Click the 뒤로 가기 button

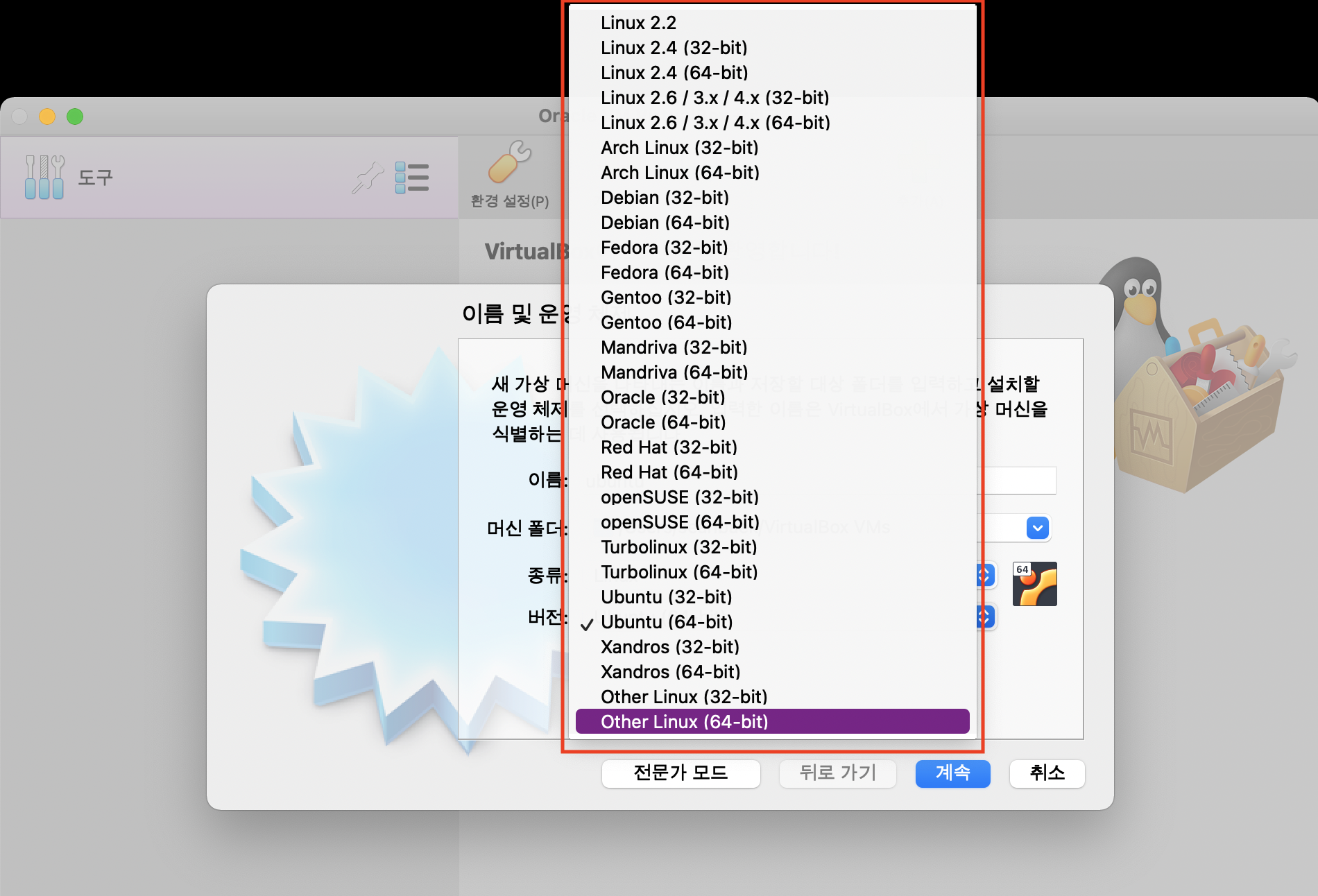coord(838,773)
